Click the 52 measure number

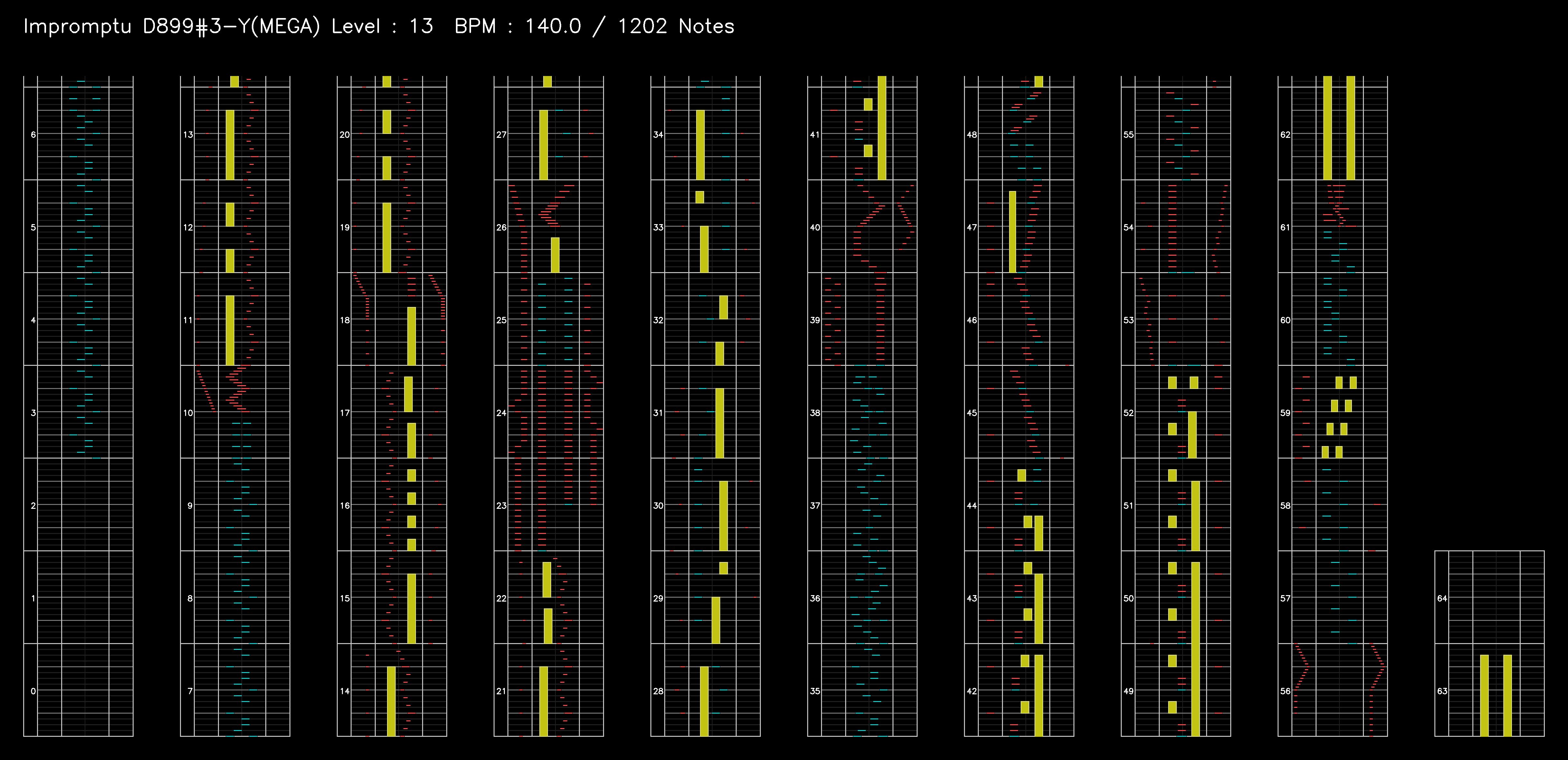click(1129, 412)
